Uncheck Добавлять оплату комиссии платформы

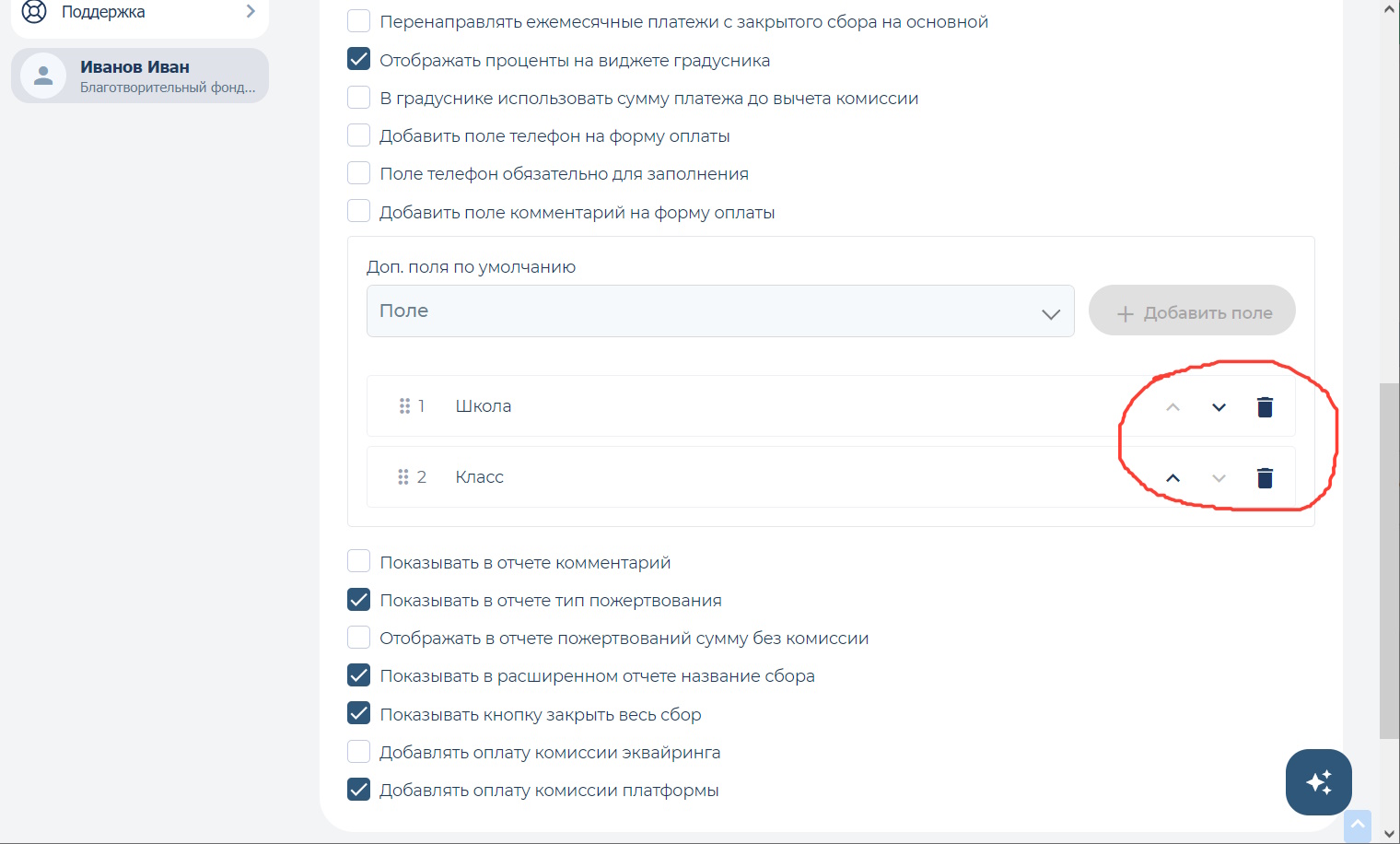click(x=359, y=790)
